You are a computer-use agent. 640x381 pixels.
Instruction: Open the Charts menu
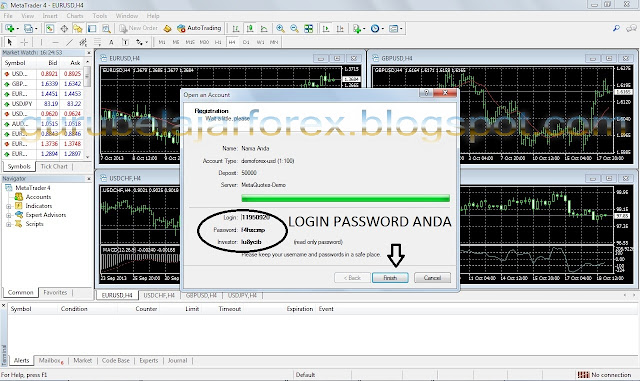pos(75,16)
